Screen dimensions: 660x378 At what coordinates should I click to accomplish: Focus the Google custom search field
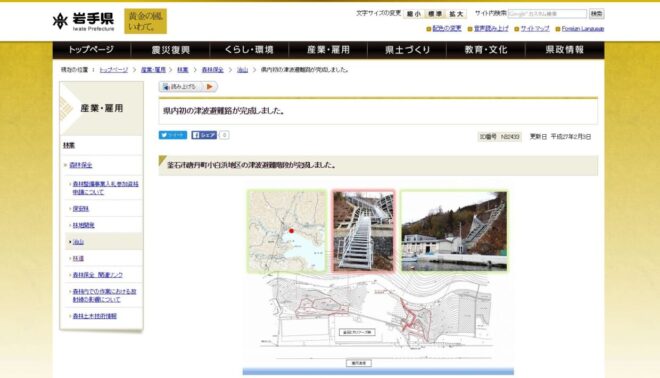tap(547, 14)
